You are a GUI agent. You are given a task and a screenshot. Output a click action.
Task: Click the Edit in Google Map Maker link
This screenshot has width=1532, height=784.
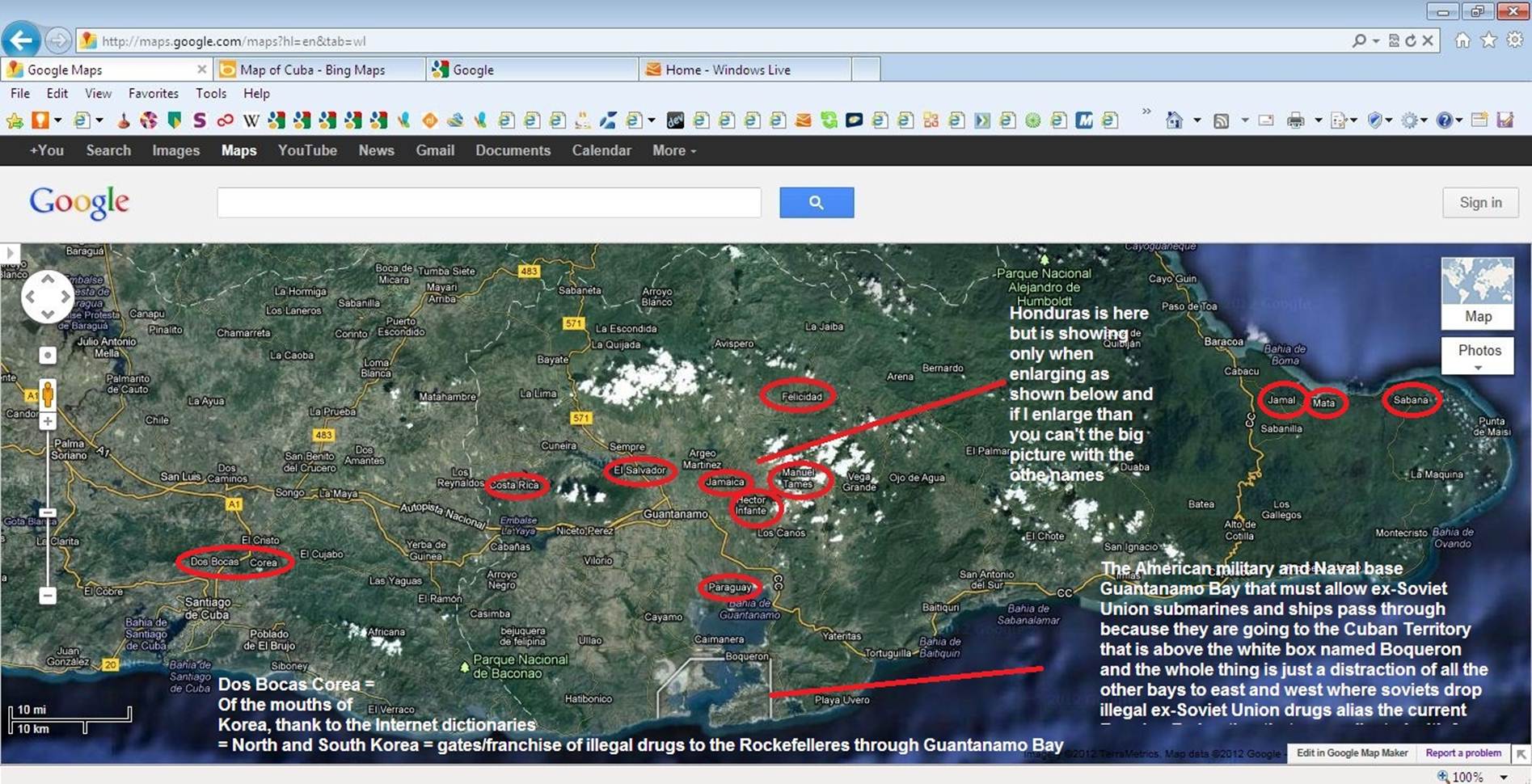pyautogui.click(x=1353, y=753)
